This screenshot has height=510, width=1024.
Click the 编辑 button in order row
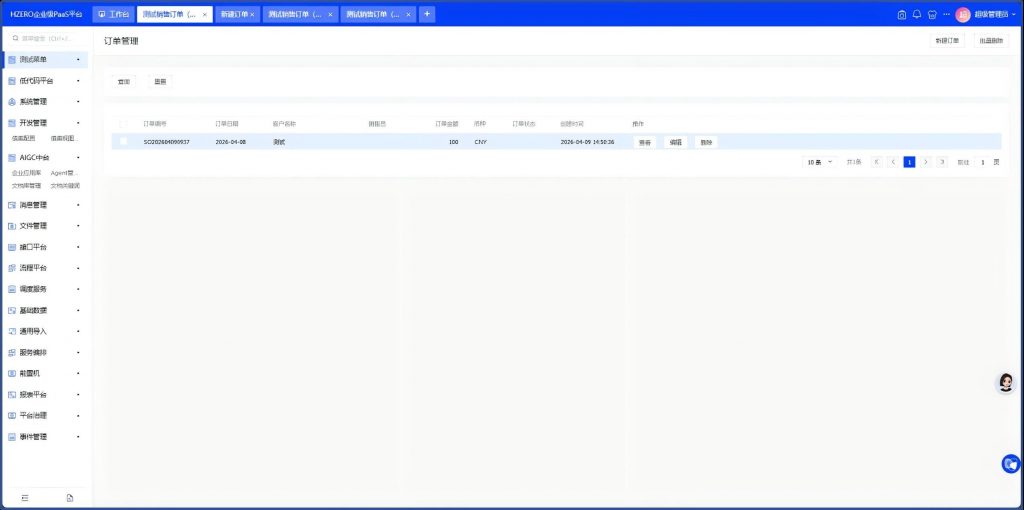[675, 142]
